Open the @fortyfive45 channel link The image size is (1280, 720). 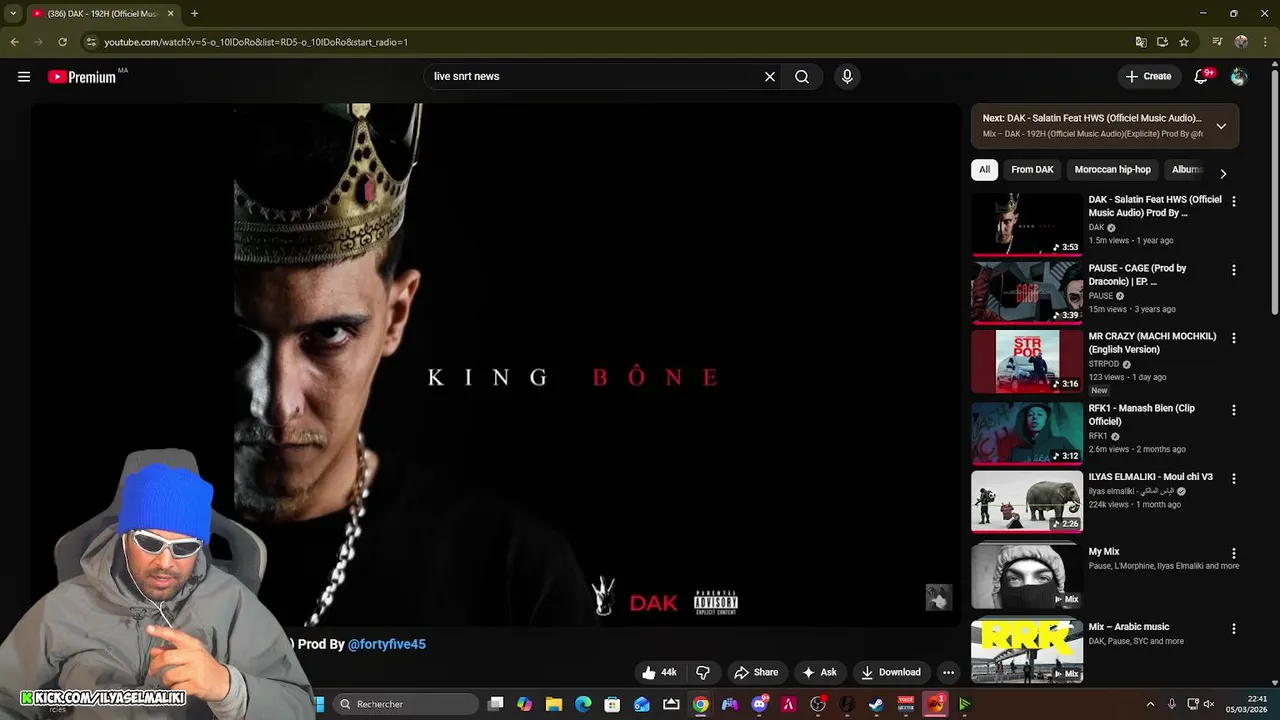click(x=386, y=644)
